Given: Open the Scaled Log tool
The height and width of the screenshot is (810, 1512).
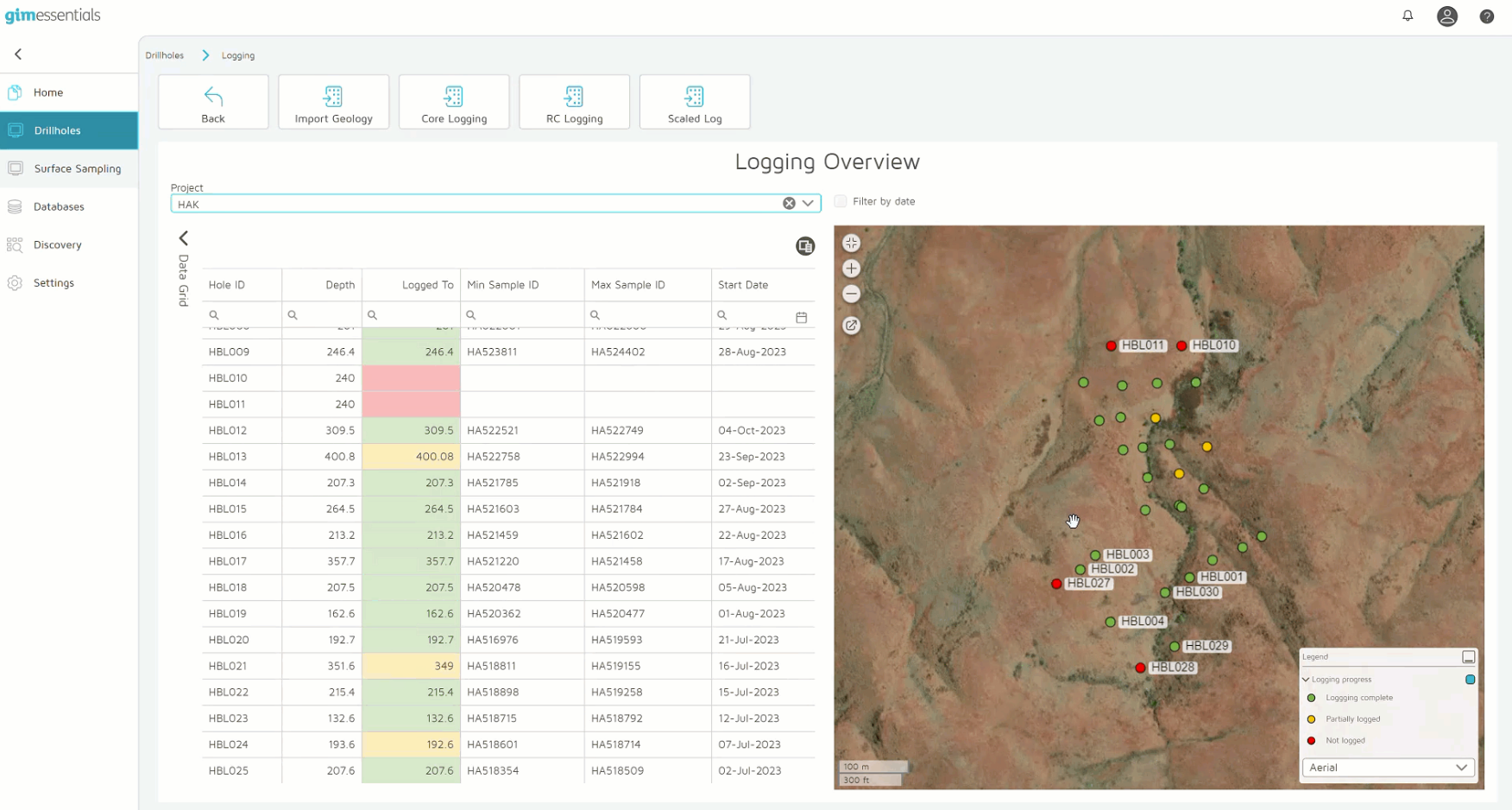Looking at the screenshot, I should 694,101.
